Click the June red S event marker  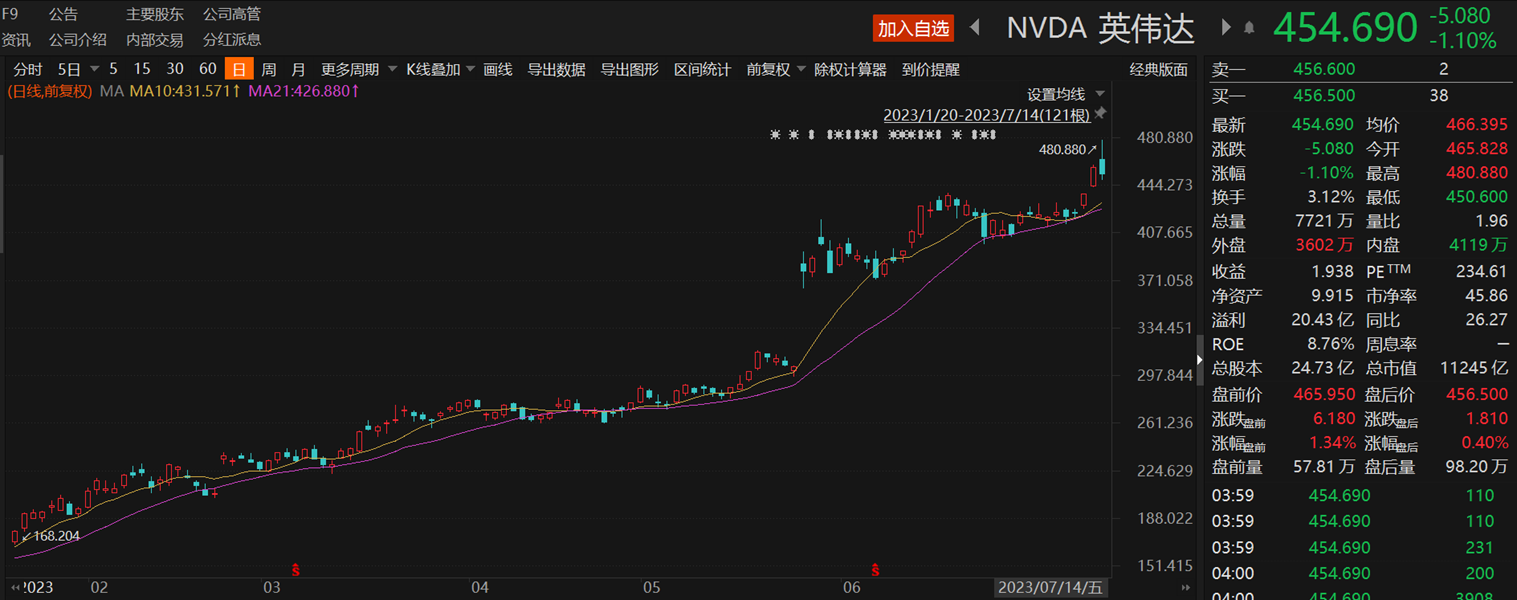coord(876,570)
